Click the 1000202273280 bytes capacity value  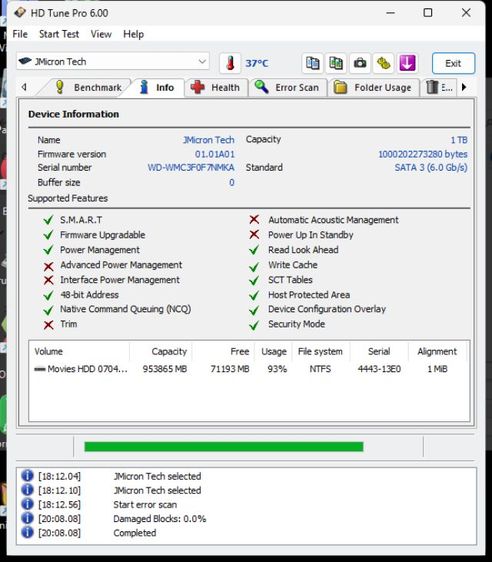click(x=423, y=154)
